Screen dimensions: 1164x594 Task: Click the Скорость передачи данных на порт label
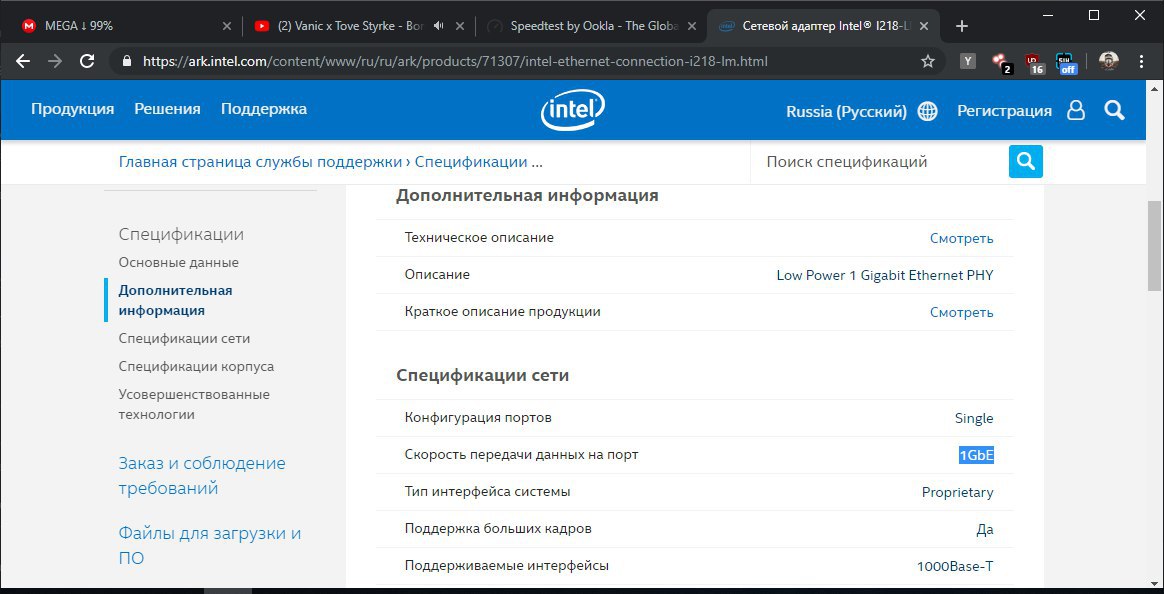pyautogui.click(x=521, y=454)
